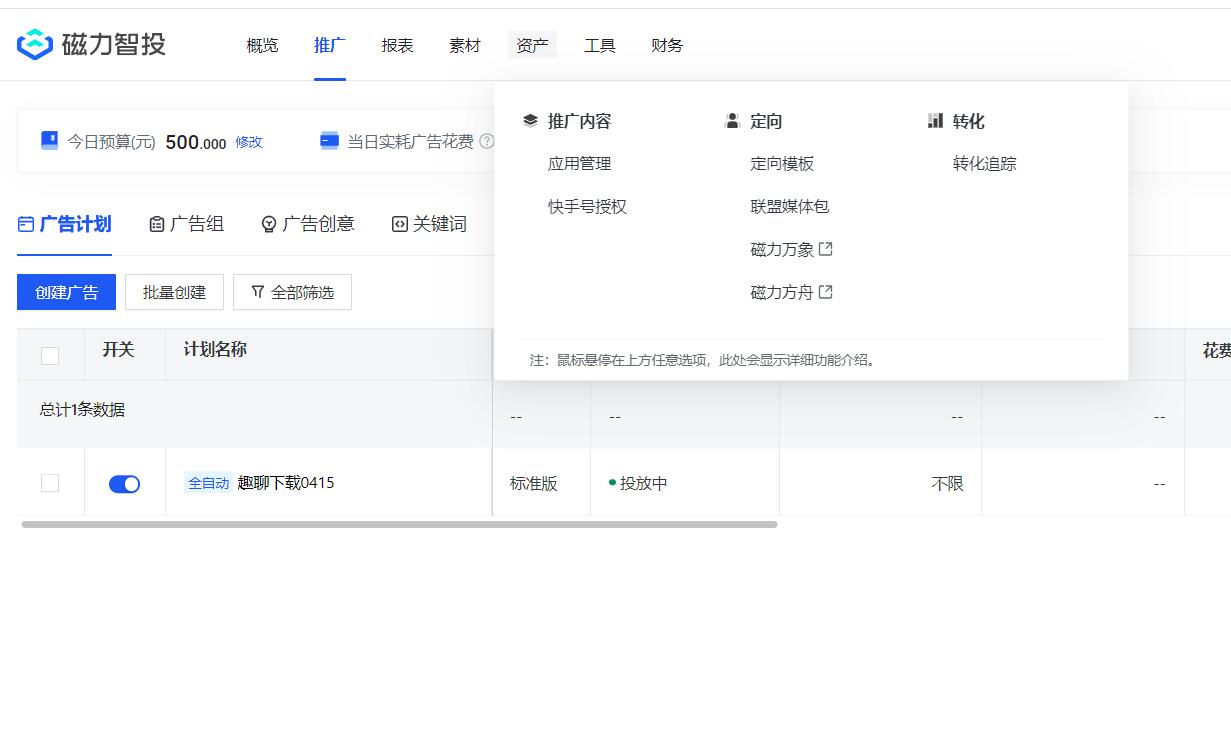Click the 磁力智投 logo icon
1231x732 pixels.
point(35,44)
